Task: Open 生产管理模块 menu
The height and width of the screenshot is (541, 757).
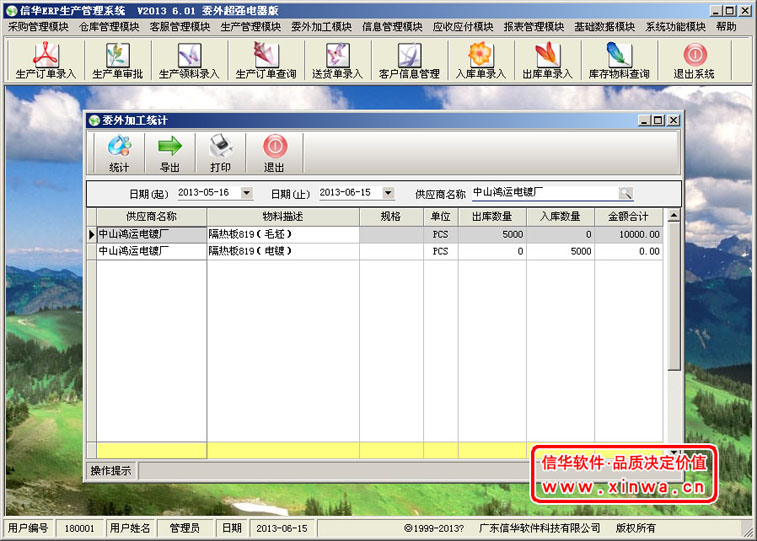Action: (251, 27)
